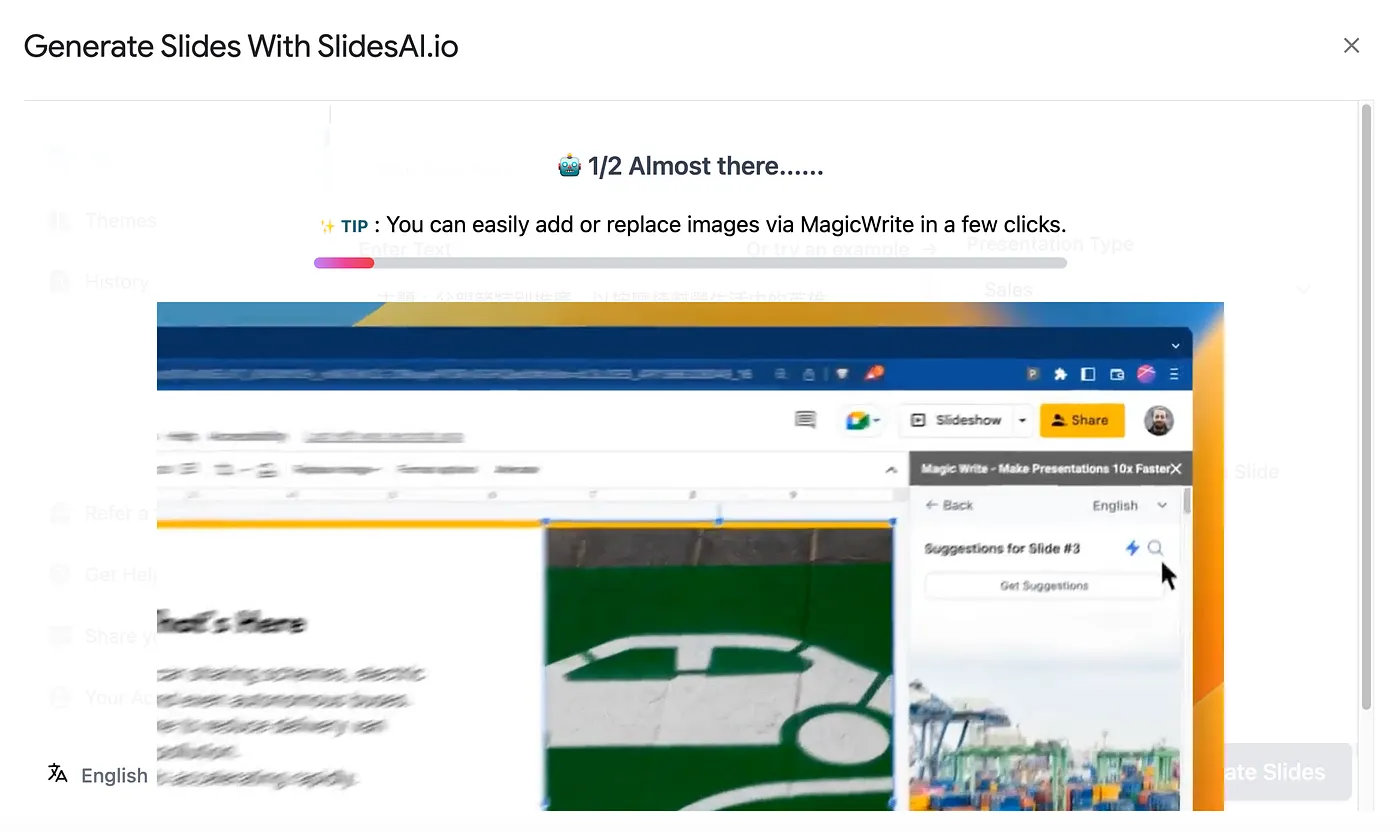Click the "1/2 Almost there......" status text
Screen dimensions: 1400x832
click(x=706, y=167)
